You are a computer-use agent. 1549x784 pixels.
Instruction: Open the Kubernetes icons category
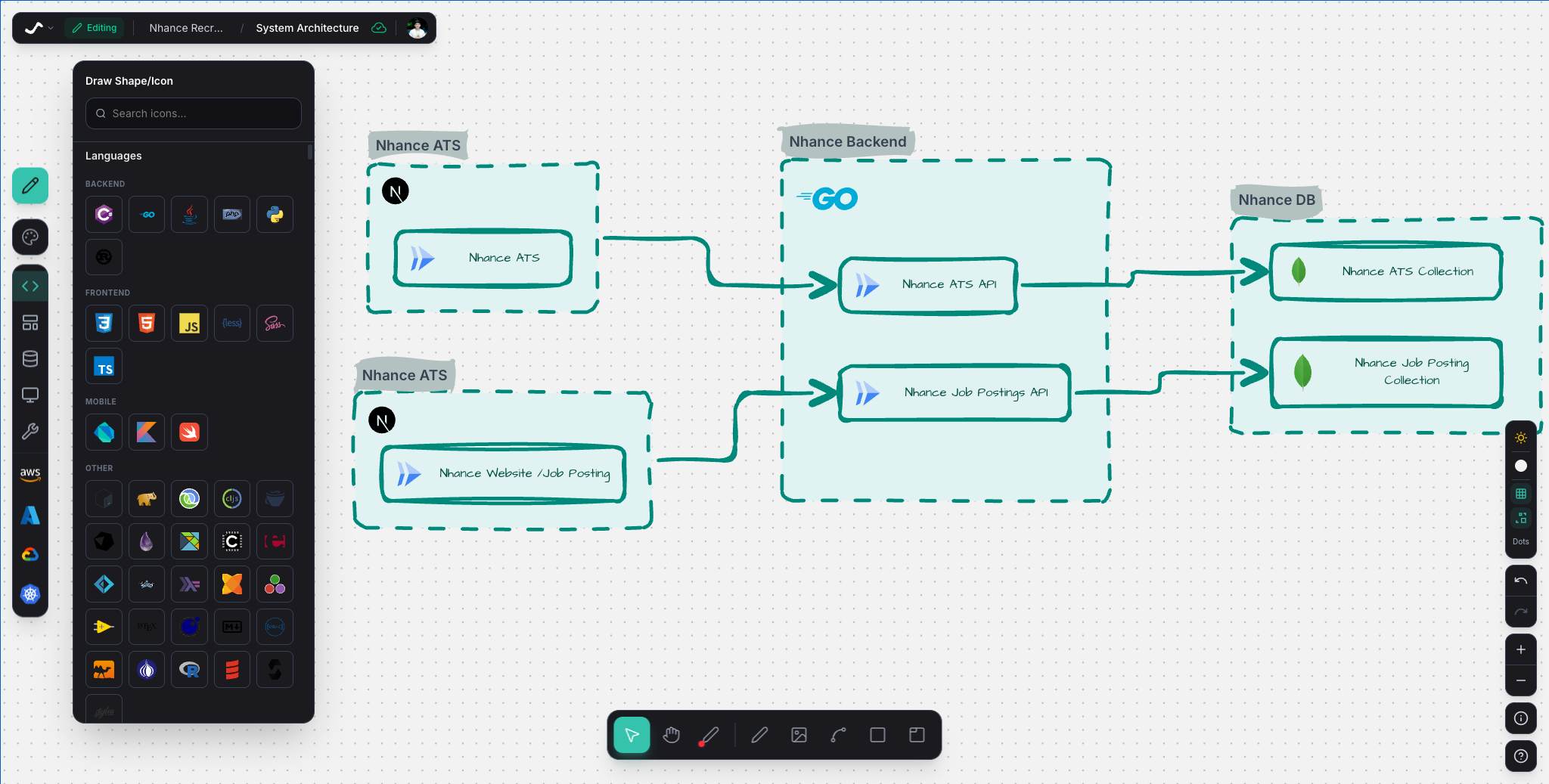pyautogui.click(x=30, y=594)
